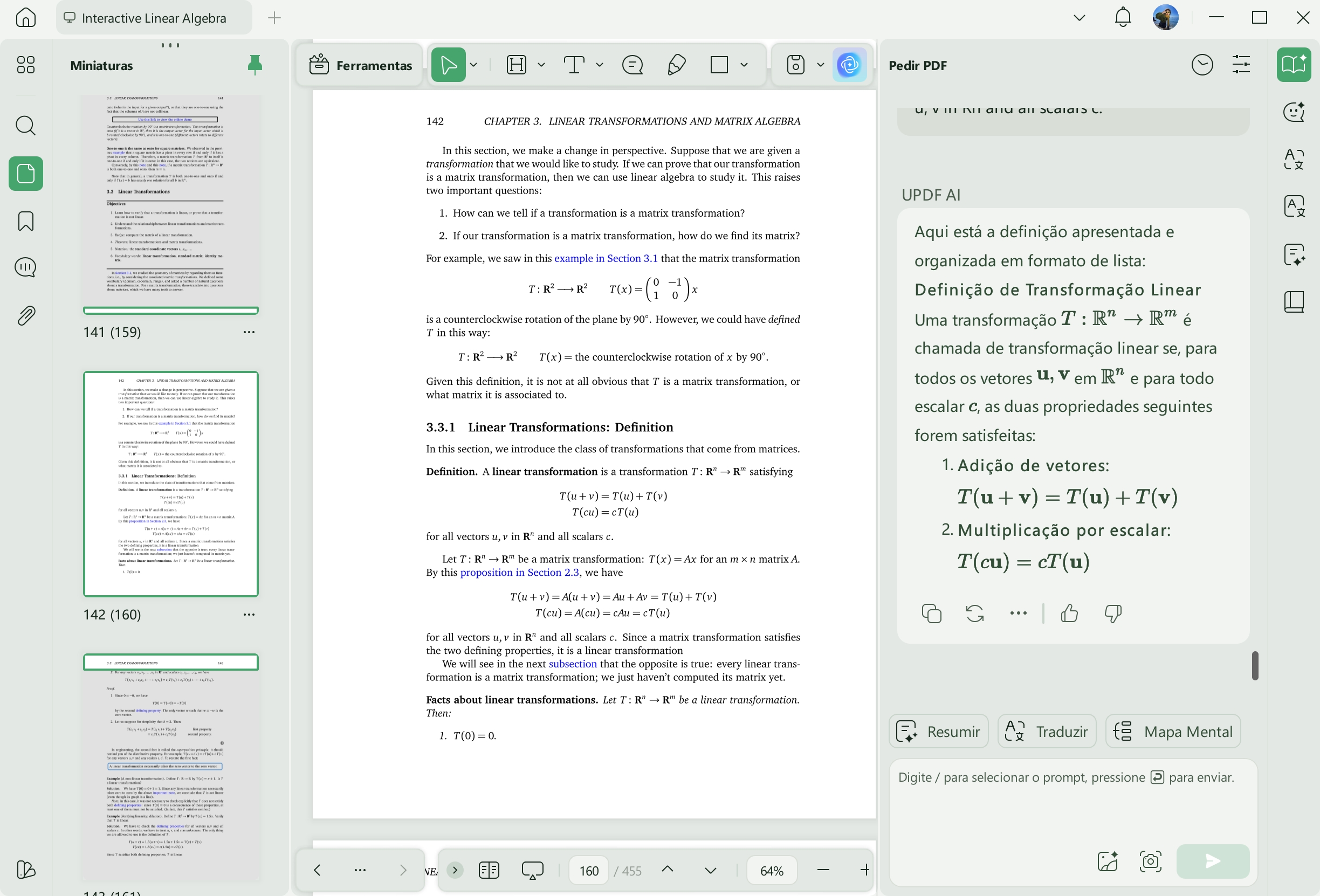The width and height of the screenshot is (1320, 896).
Task: Select the text box tool
Action: (x=574, y=65)
